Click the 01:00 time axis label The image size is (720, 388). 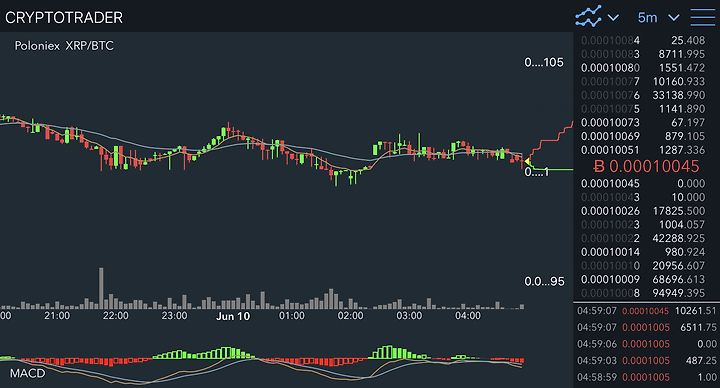(x=292, y=316)
